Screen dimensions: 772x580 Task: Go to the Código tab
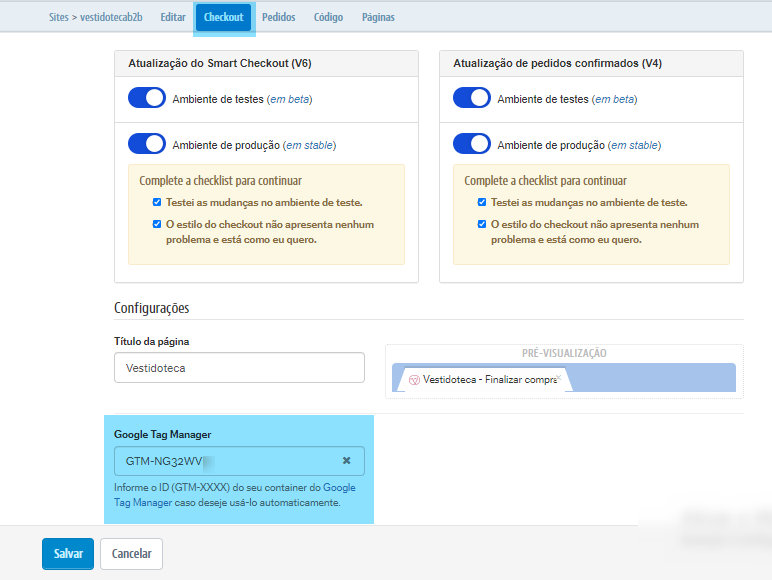(328, 17)
